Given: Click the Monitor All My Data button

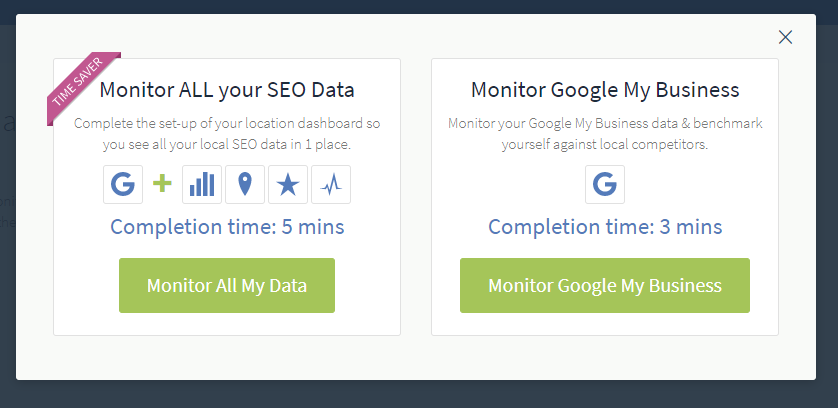Looking at the screenshot, I should (227, 286).
